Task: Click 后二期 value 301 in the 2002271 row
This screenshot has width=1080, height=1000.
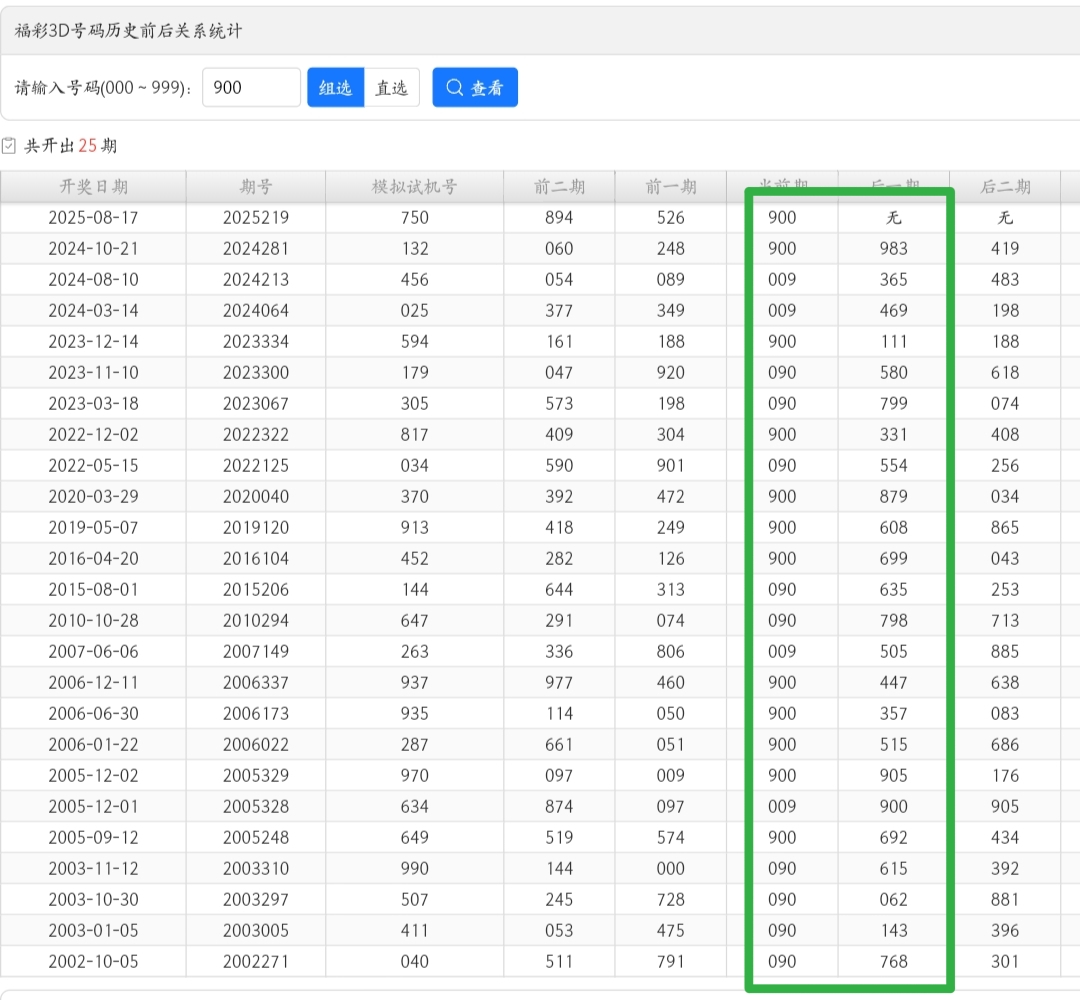Action: coord(1005,961)
